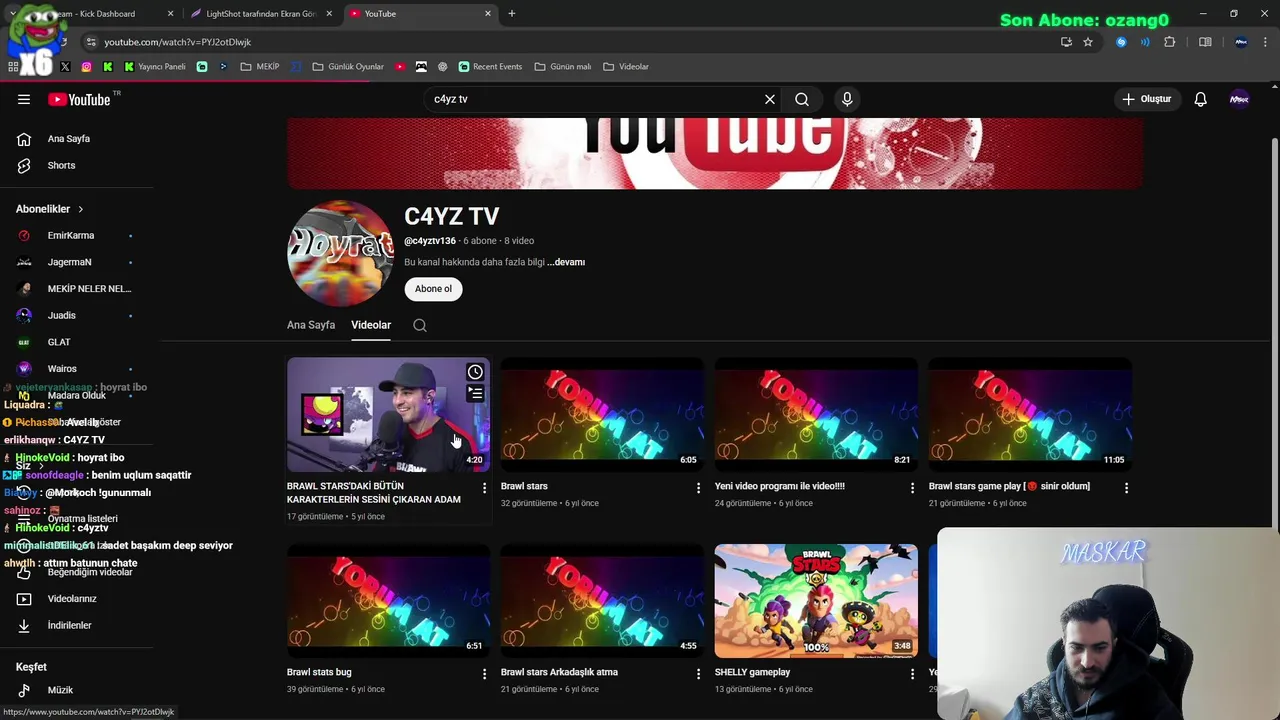
Task: Open Müzik under Keşfet
Action: (60, 690)
